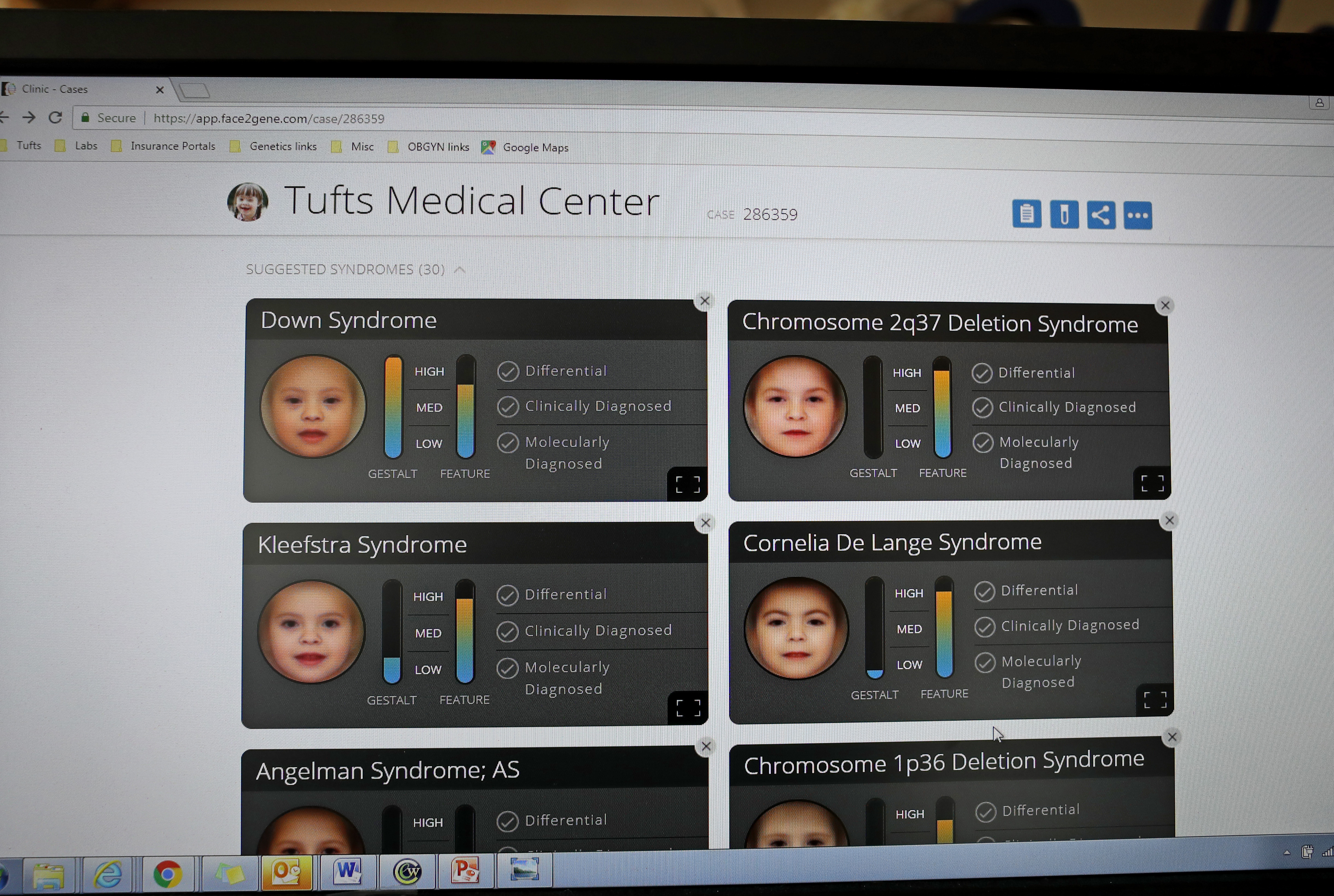Open the Genetics links bookmarks folder
This screenshot has width=1334, height=896.
click(273, 147)
